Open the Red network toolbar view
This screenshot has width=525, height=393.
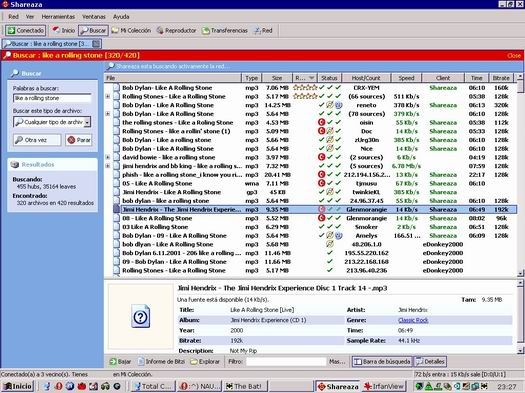[x=263, y=30]
